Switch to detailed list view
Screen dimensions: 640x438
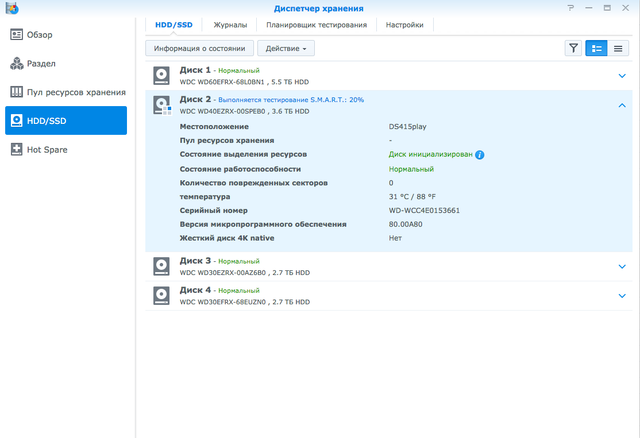(x=596, y=48)
